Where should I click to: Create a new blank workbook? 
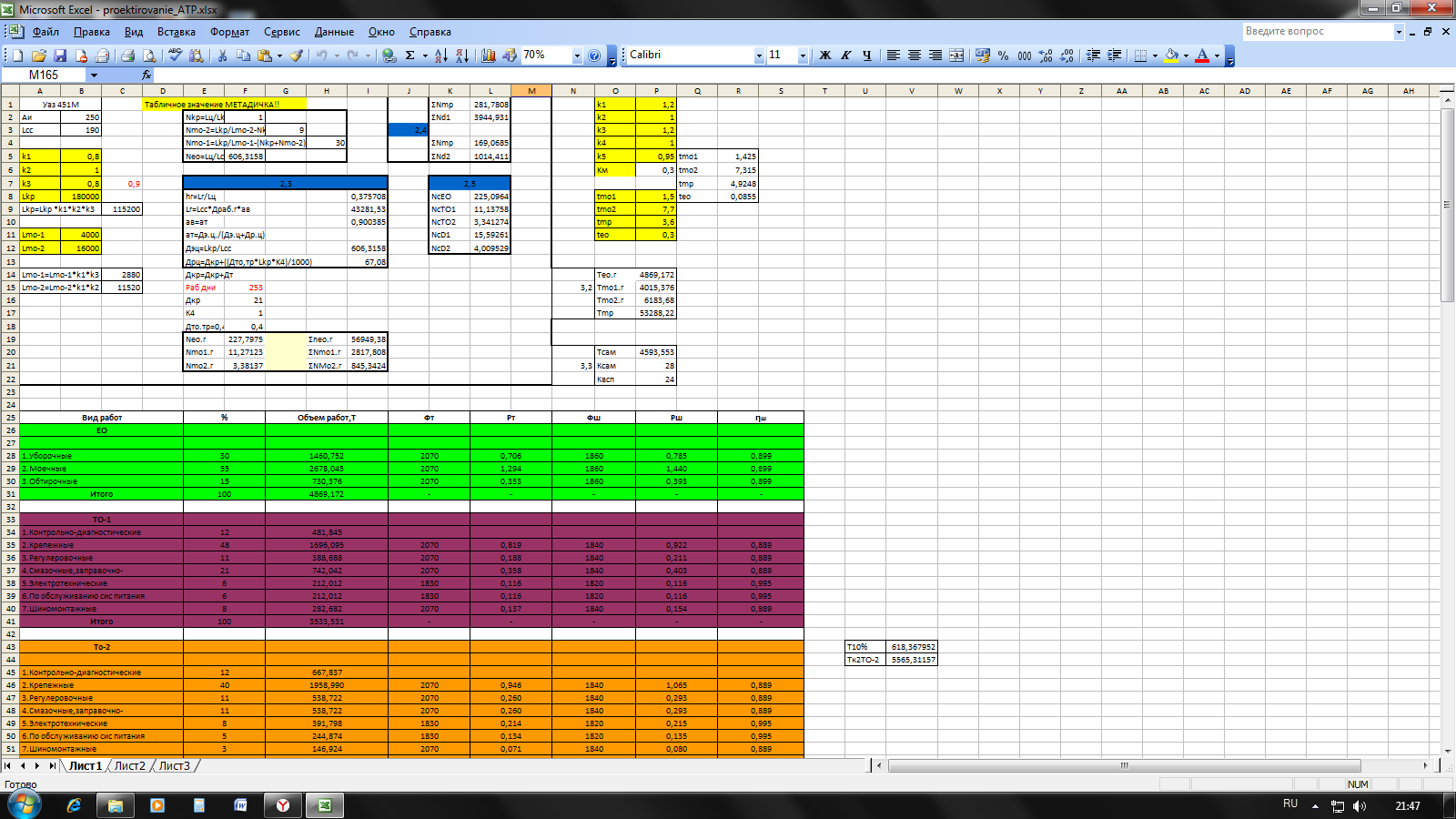click(18, 56)
